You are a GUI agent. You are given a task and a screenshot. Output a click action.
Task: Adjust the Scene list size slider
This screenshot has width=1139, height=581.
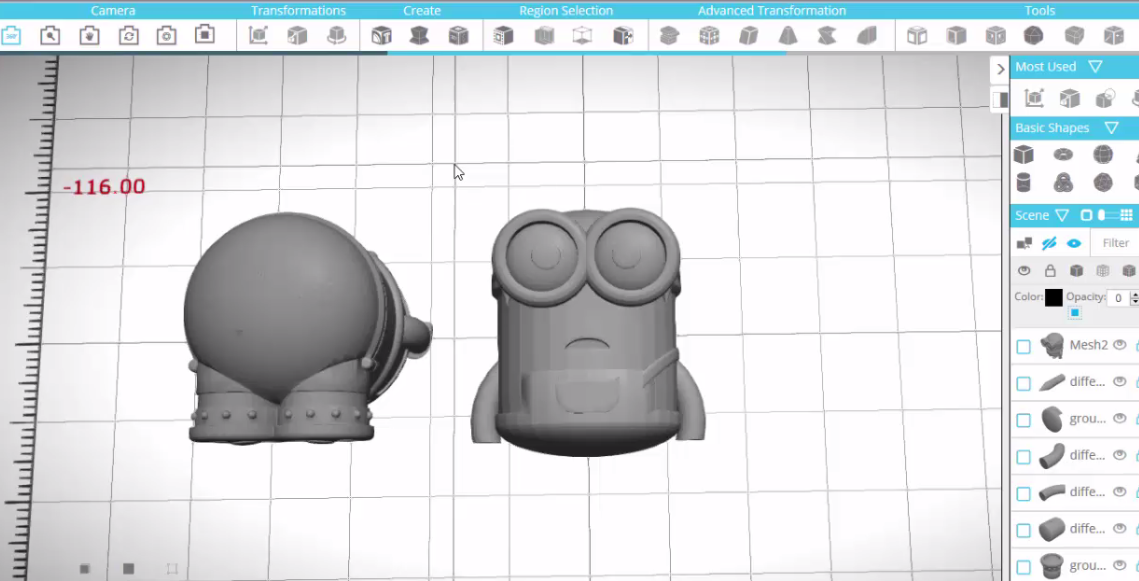[x=1106, y=215]
